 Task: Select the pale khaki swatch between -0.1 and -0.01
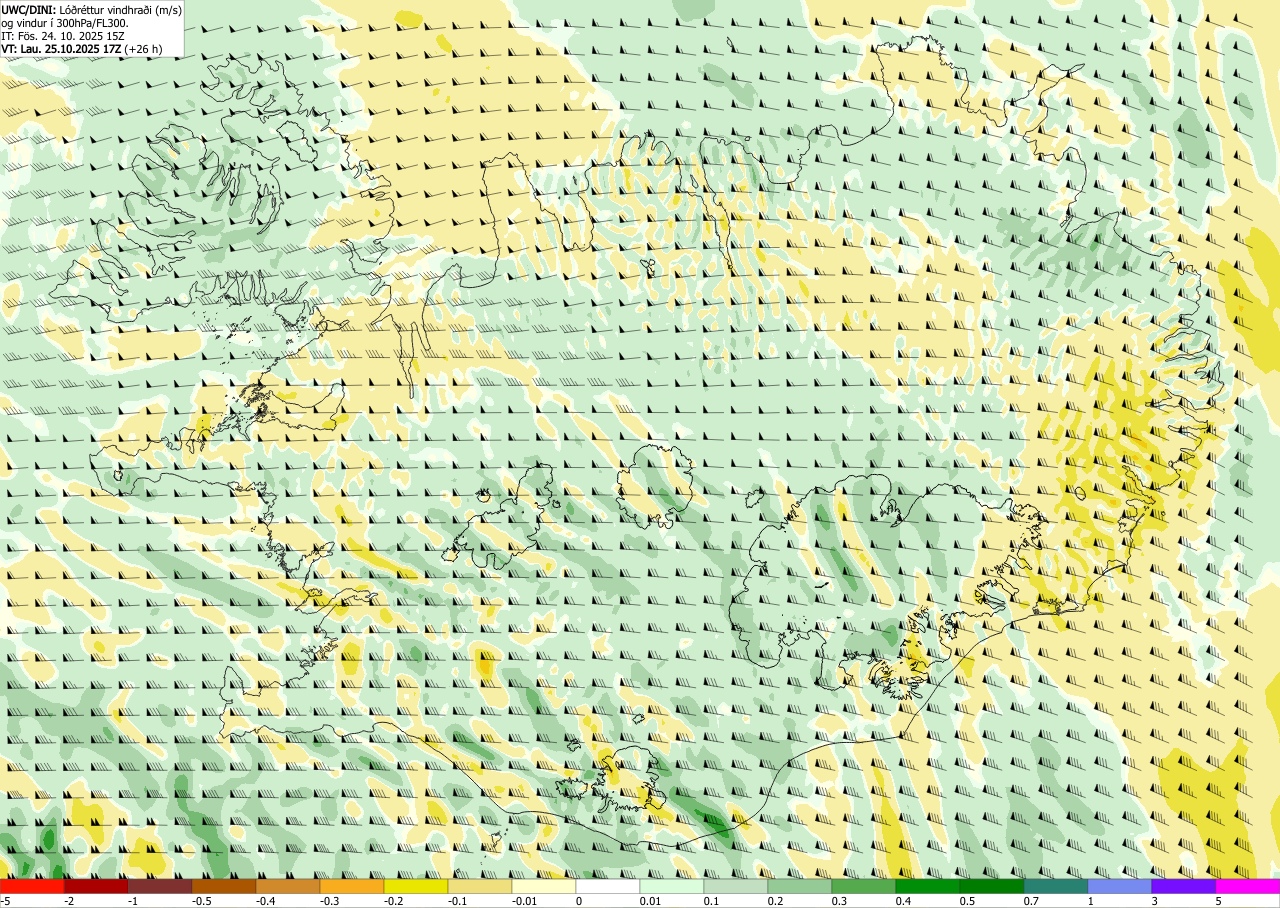(480, 886)
